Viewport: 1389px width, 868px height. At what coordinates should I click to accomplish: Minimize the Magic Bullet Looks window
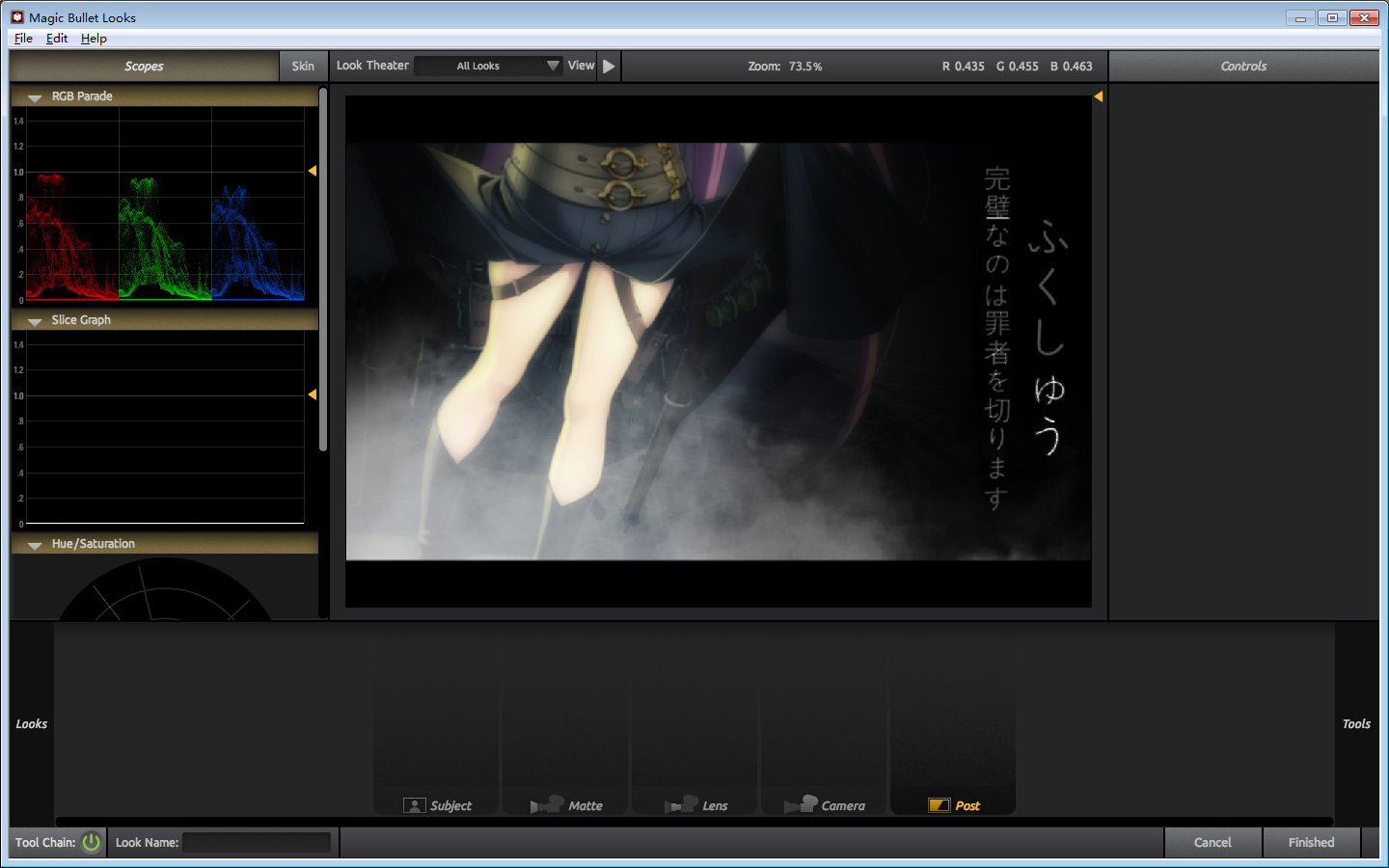point(1300,17)
